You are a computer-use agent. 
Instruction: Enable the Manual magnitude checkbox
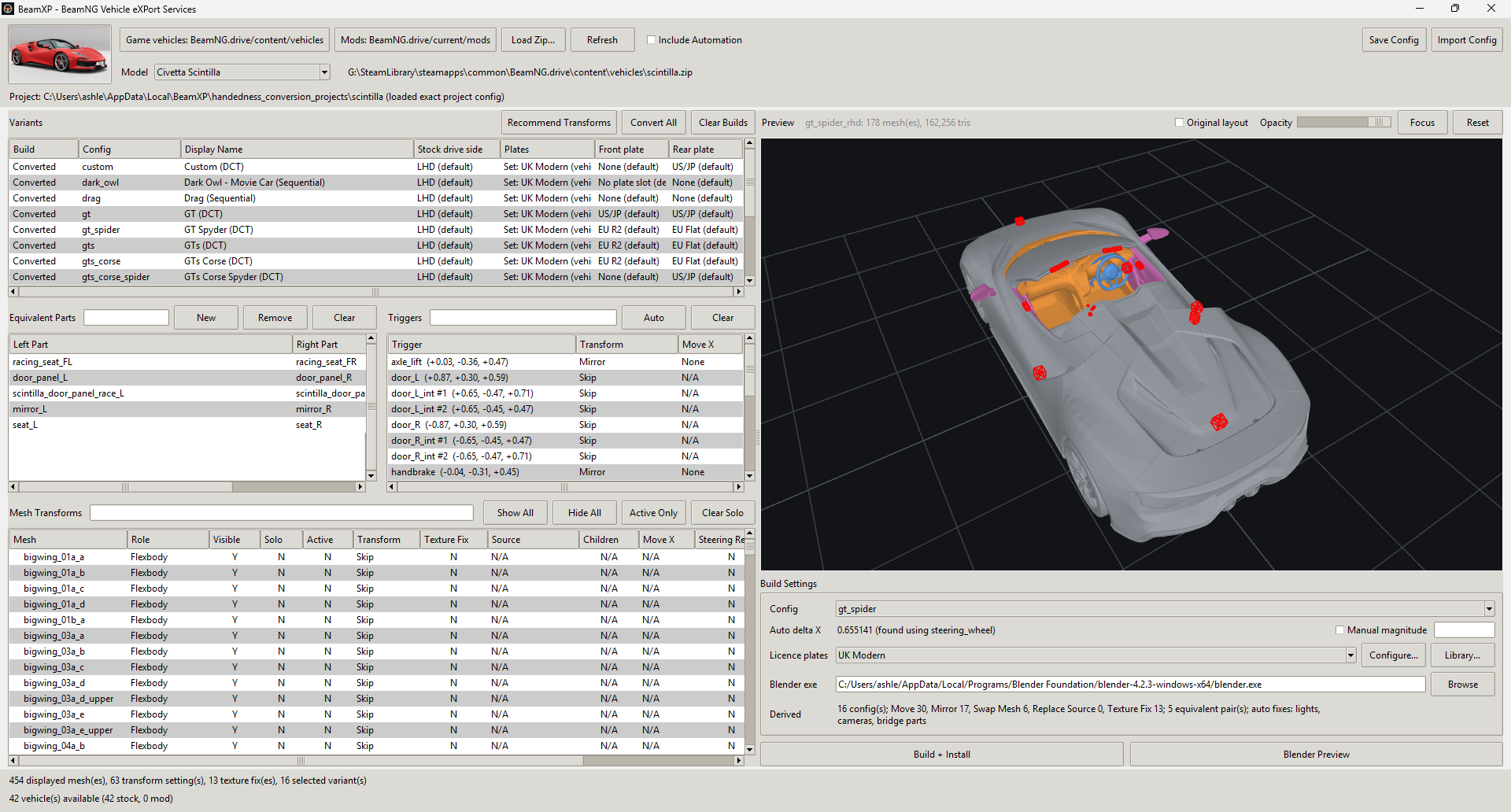pyautogui.click(x=1339, y=630)
